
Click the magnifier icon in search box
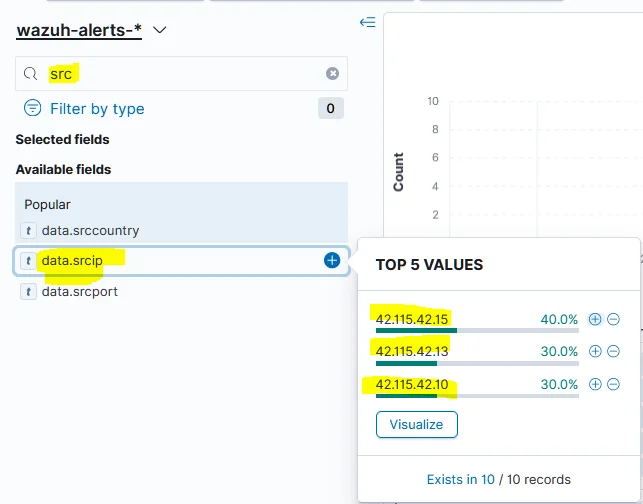(x=30, y=74)
